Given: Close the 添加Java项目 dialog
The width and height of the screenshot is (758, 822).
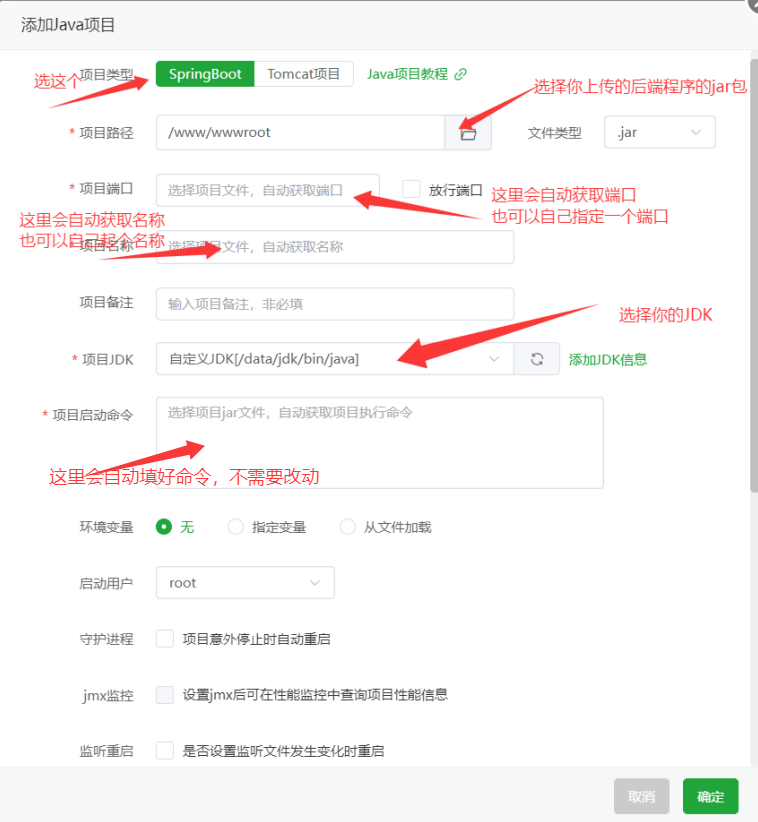Looking at the screenshot, I should pos(751,5).
